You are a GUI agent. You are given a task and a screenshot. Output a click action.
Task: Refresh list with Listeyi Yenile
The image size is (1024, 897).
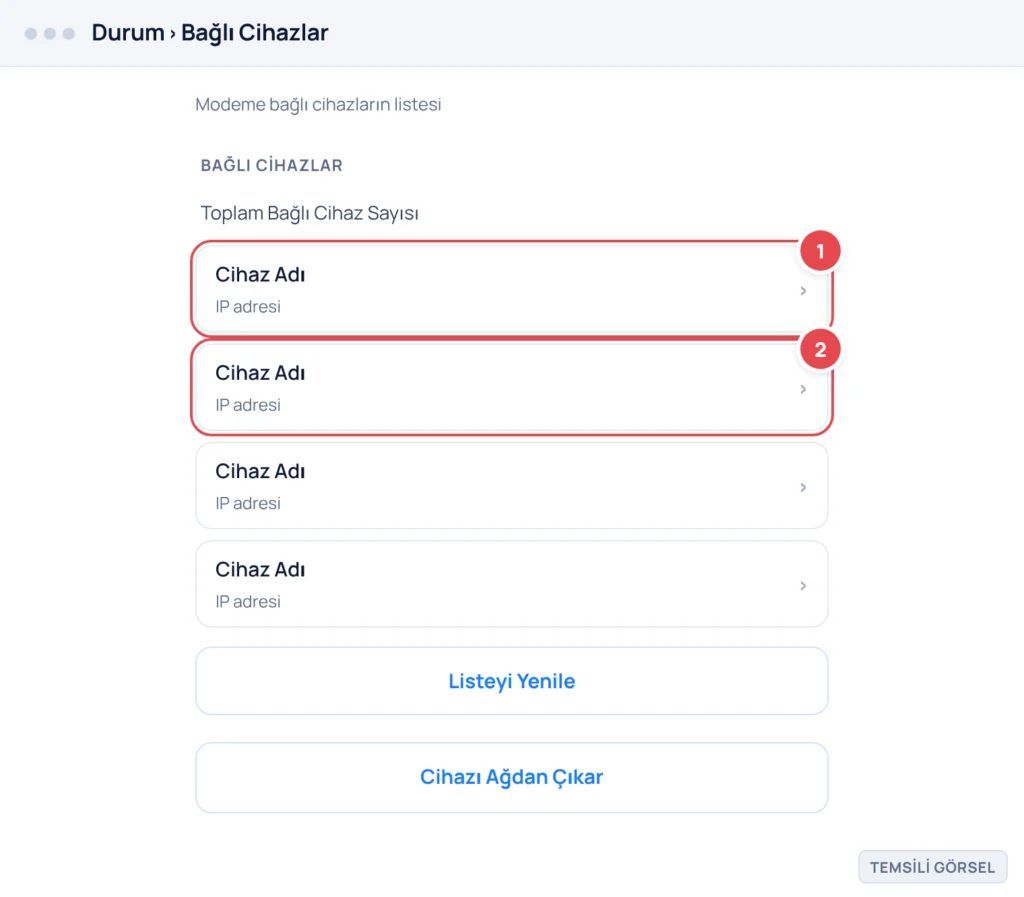point(512,681)
